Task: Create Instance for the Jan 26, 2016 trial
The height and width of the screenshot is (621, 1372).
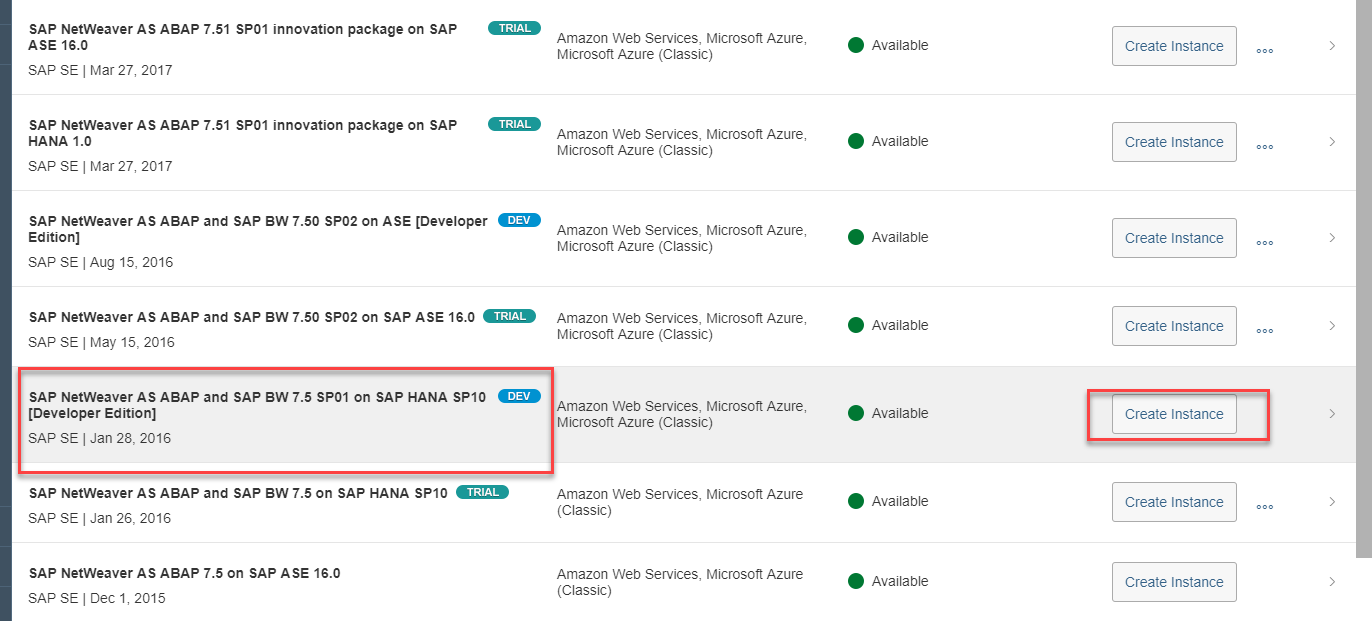Action: (x=1174, y=502)
